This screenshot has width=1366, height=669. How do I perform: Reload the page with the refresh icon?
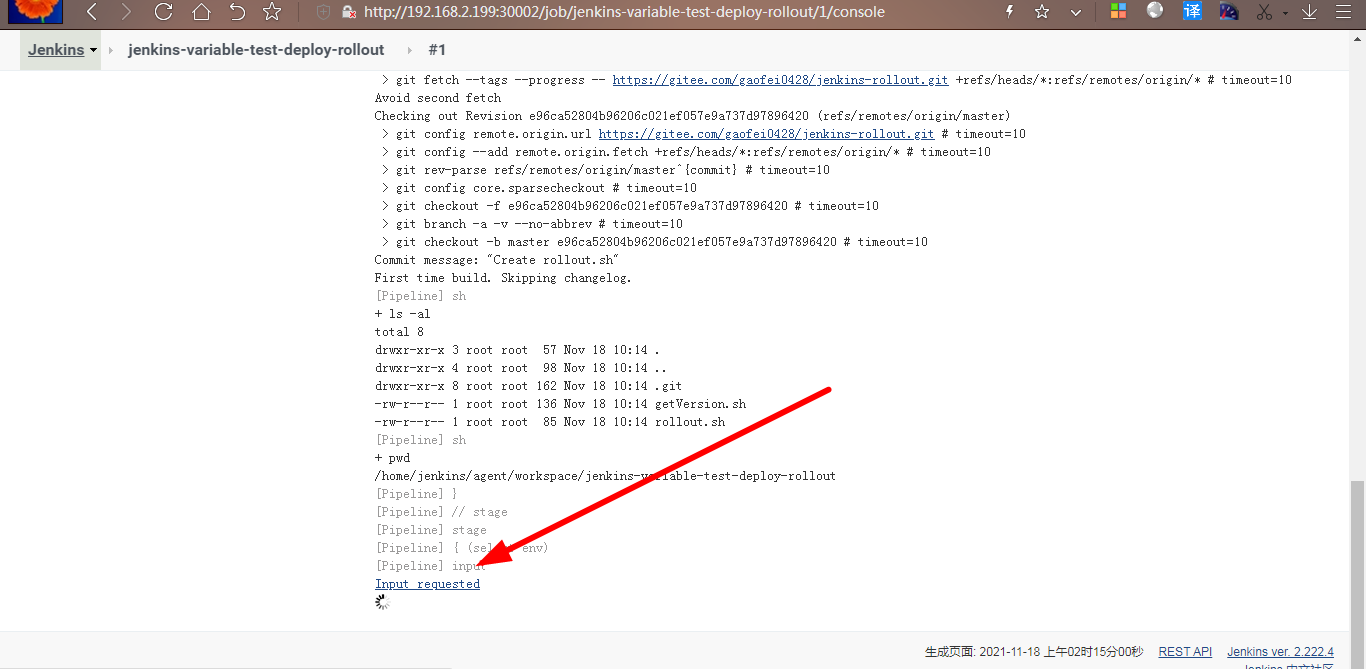[164, 12]
